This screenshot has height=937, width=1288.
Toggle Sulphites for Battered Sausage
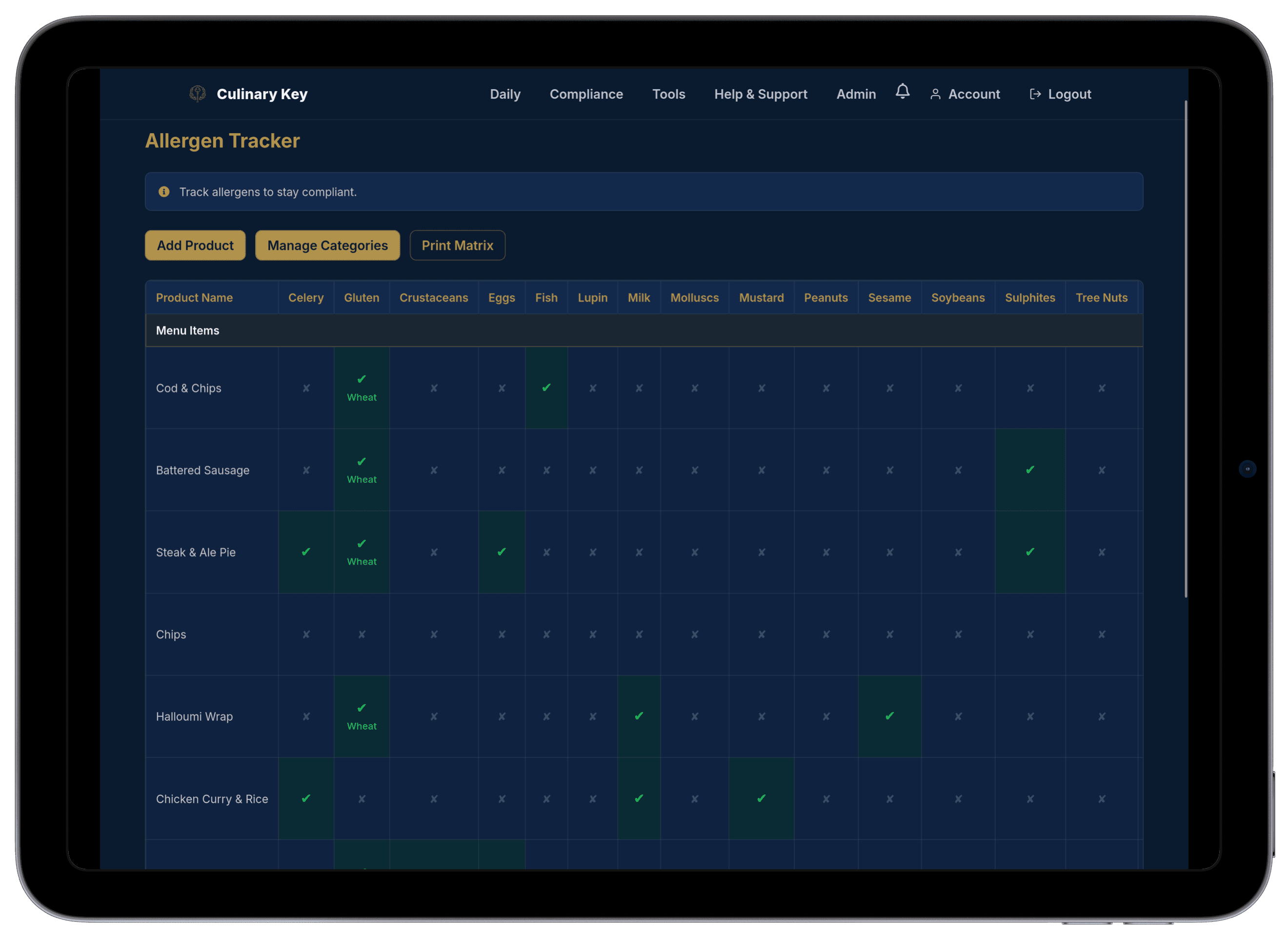[x=1030, y=470]
